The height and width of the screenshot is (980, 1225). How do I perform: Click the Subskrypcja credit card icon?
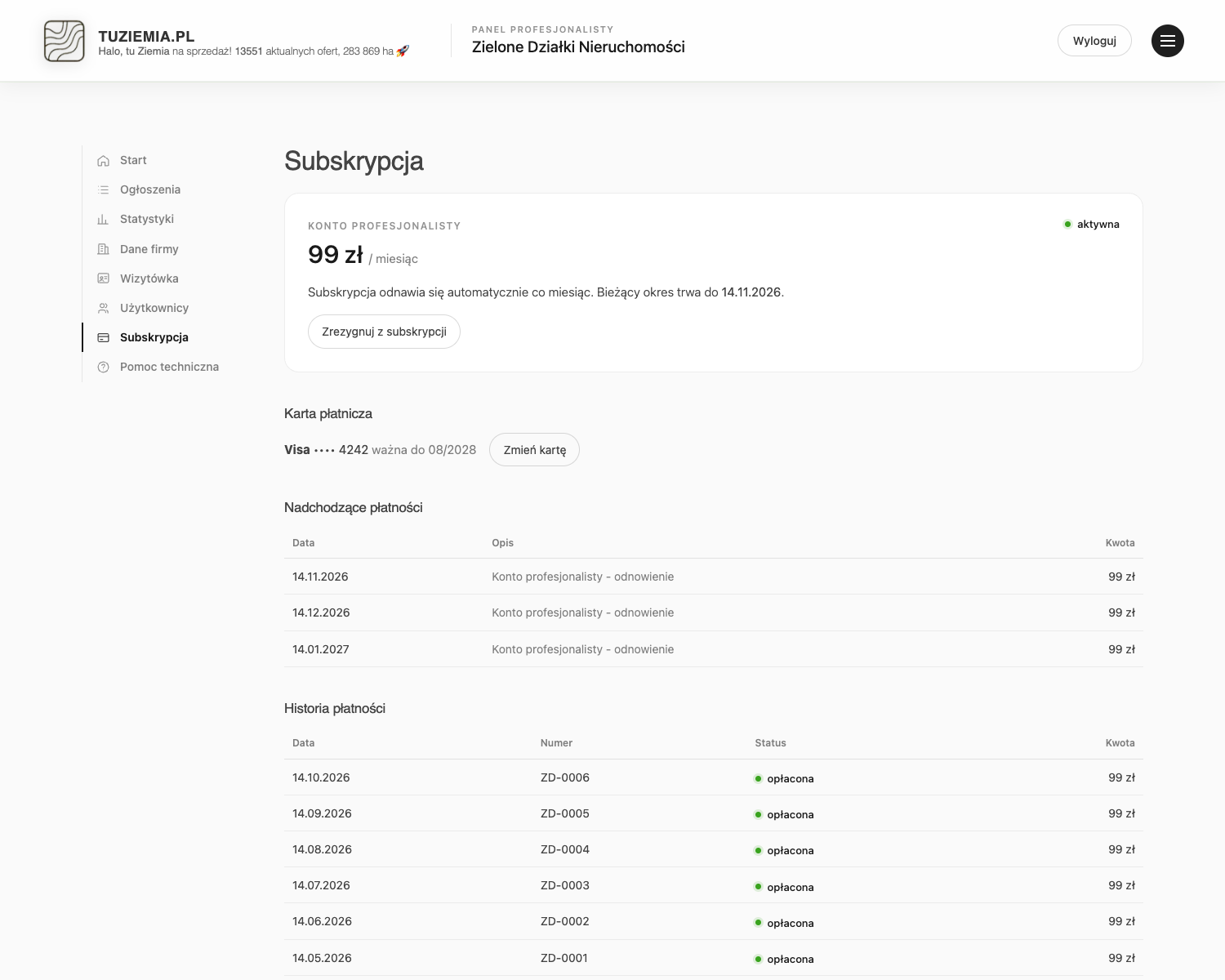(x=103, y=337)
